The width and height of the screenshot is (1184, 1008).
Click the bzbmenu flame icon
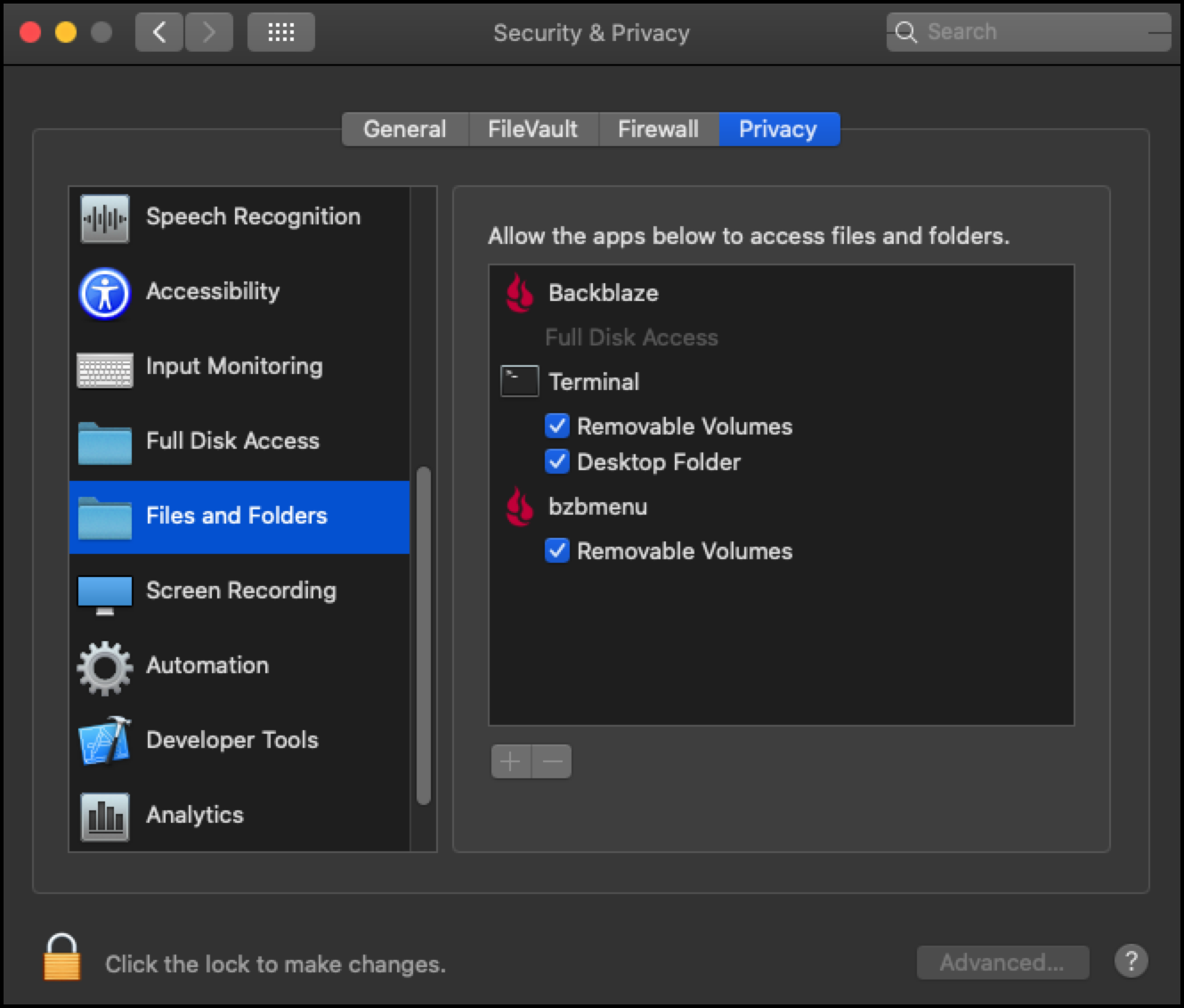pyautogui.click(x=520, y=507)
